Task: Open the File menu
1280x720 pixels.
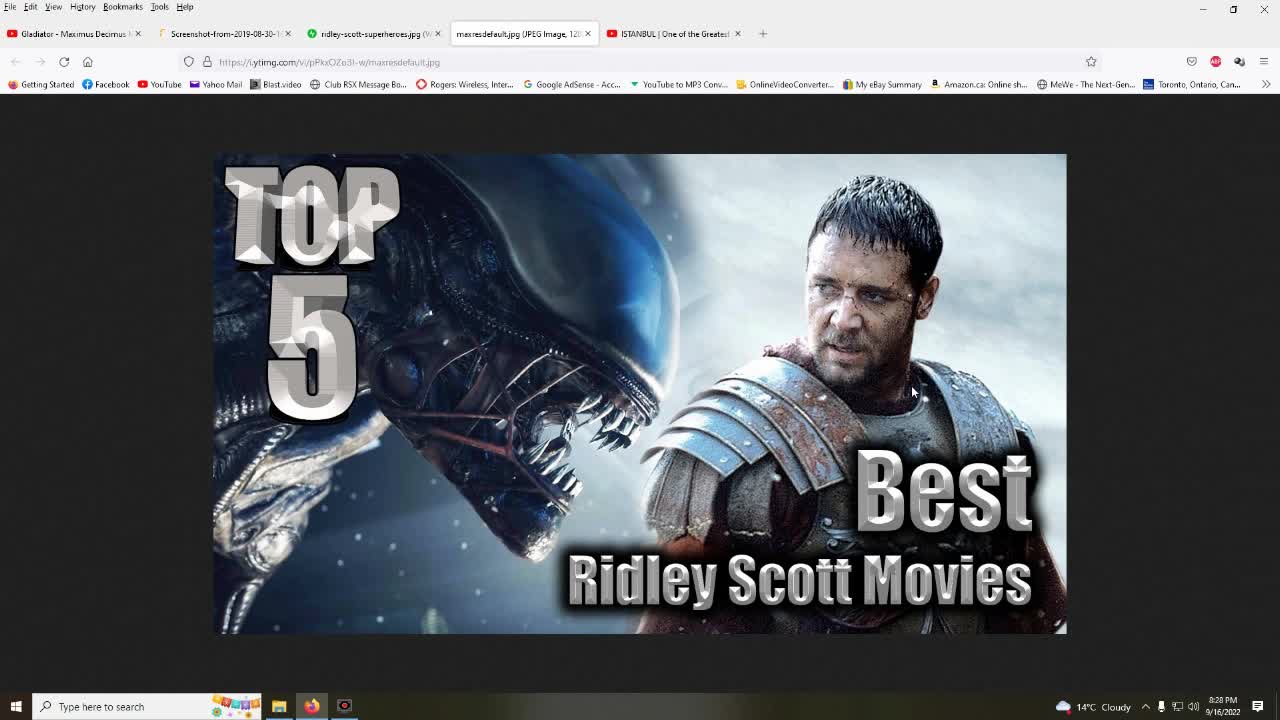Action: 10,7
